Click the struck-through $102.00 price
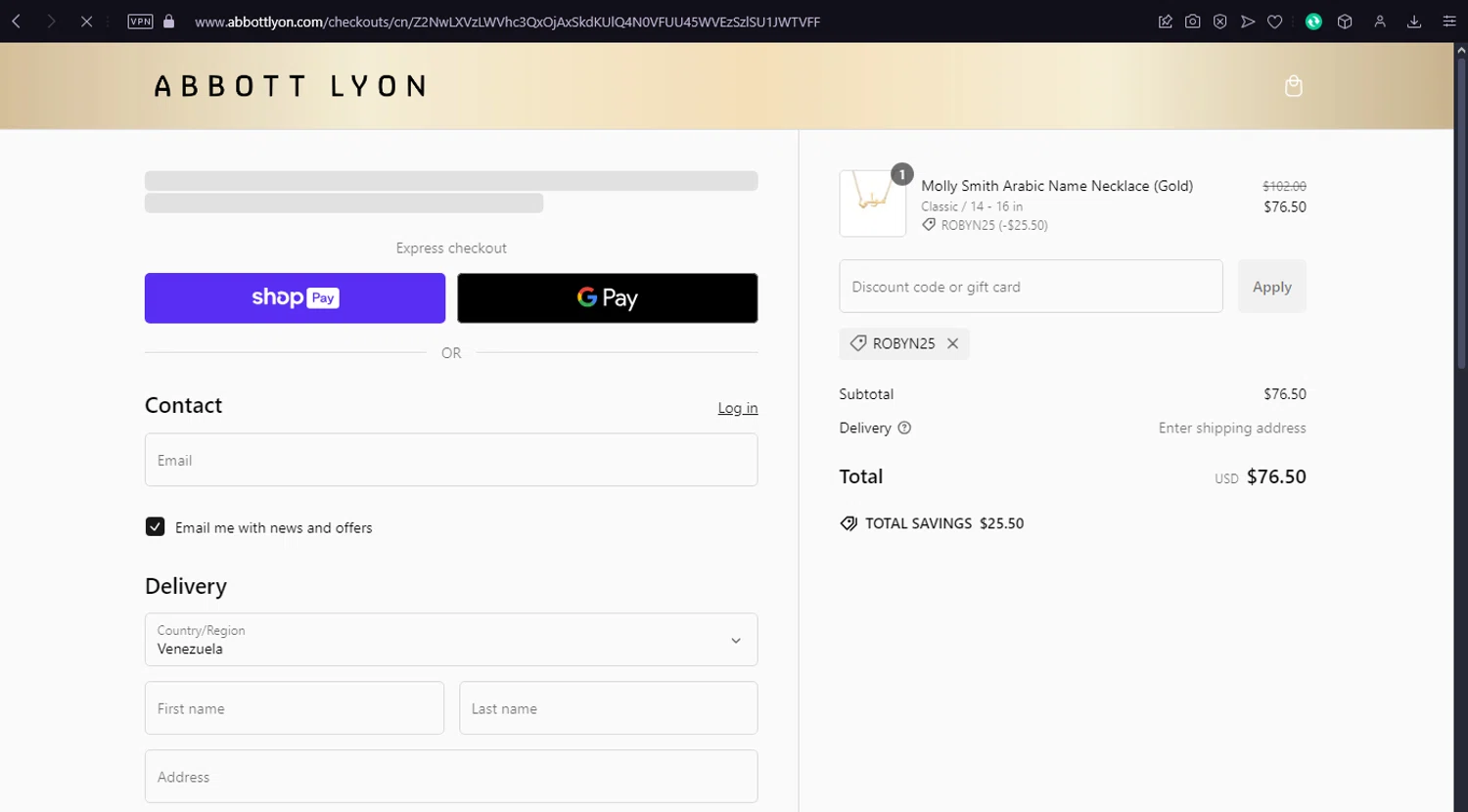Screen dimensions: 1468x812 1284,186
